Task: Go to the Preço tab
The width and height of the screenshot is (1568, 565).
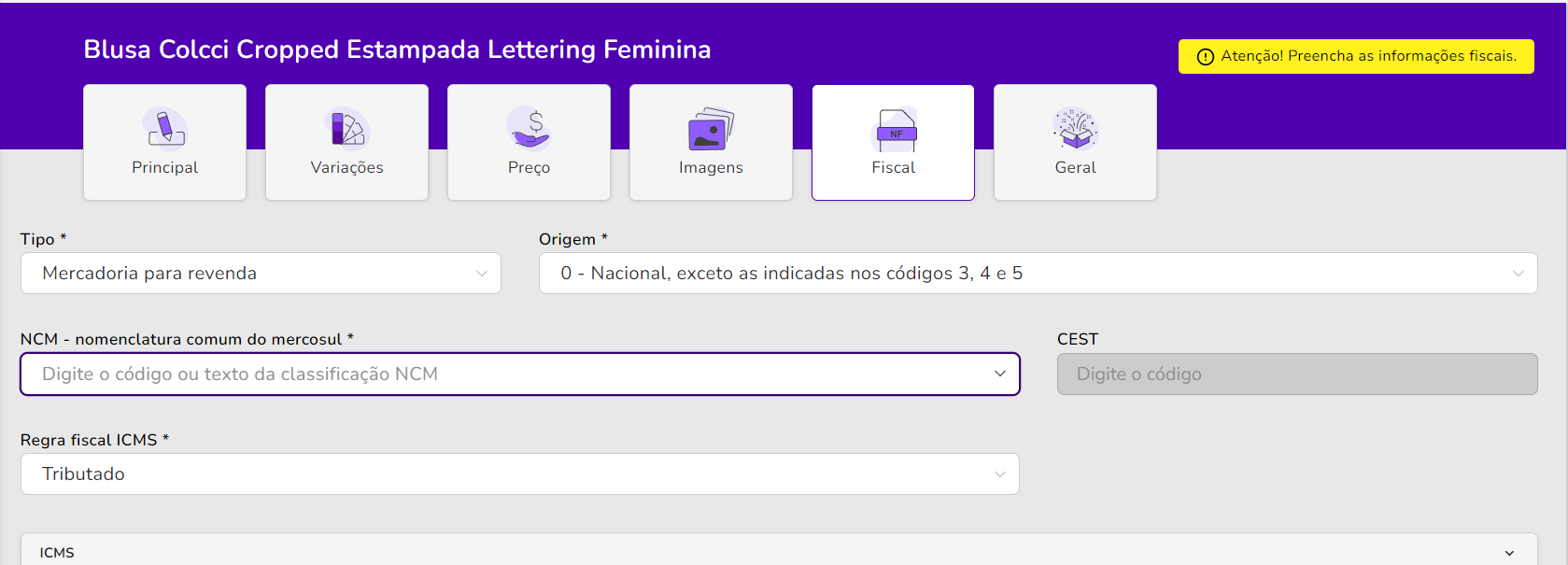Action: pyautogui.click(x=530, y=142)
